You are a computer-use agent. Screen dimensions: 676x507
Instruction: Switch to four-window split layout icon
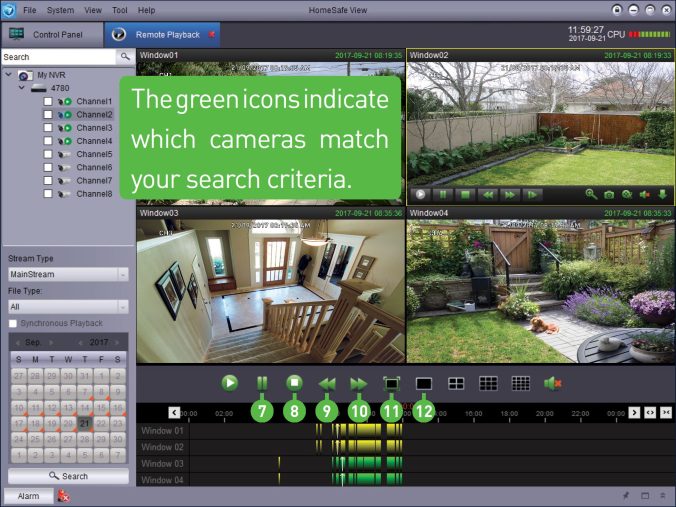tap(456, 383)
